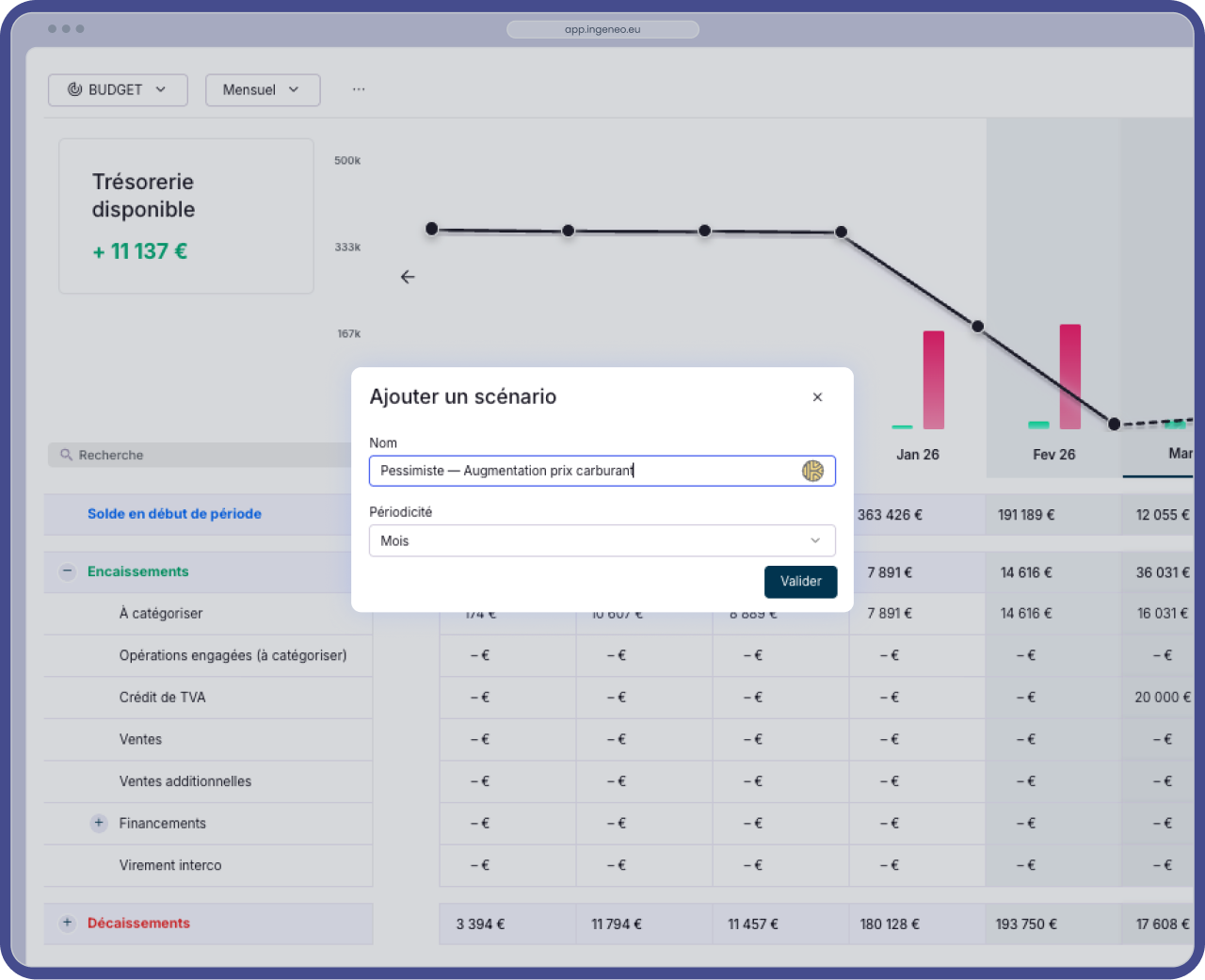1205x980 pixels.
Task: Click the round icon inside Nom field
Action: coord(812,471)
